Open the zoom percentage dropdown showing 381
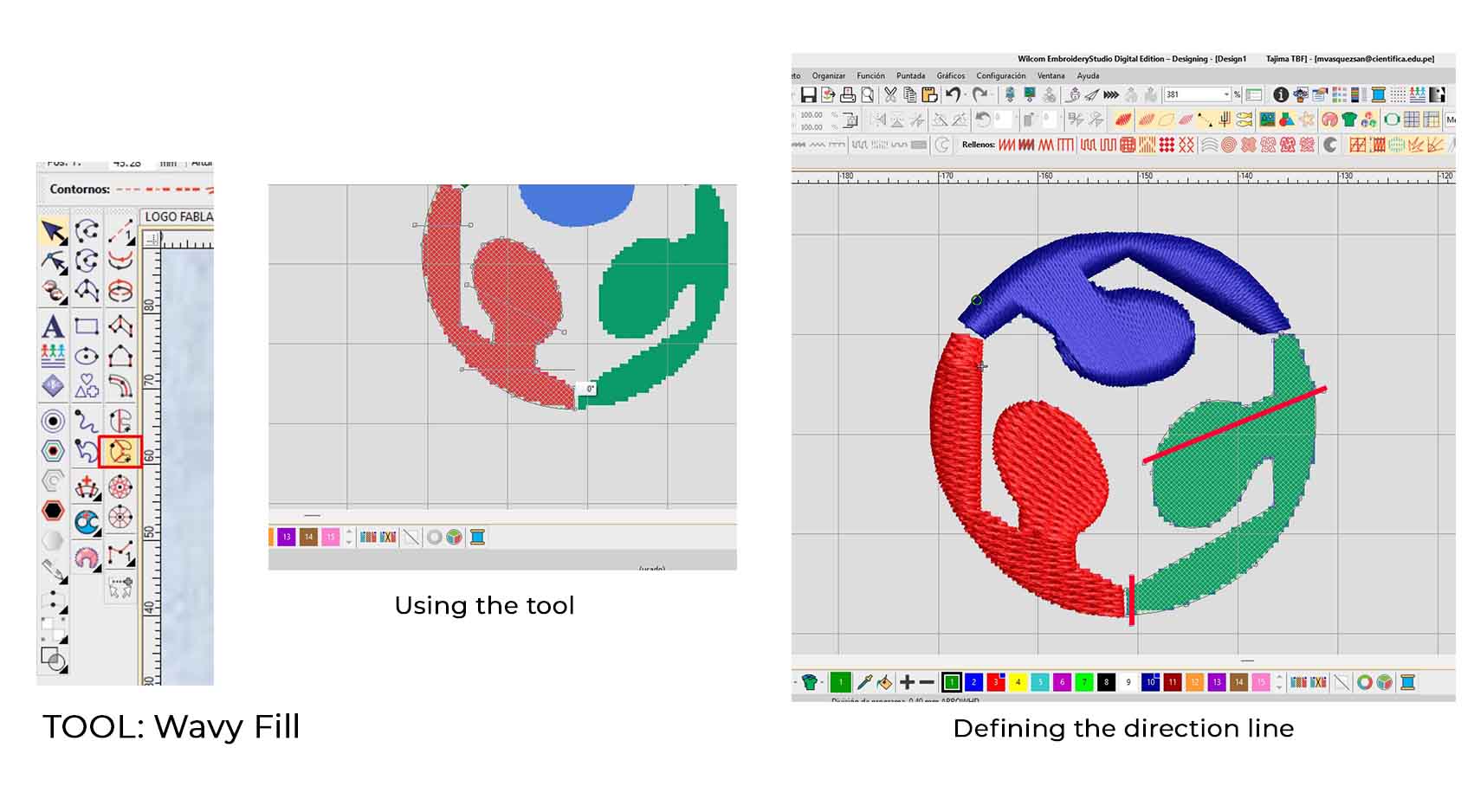 (1226, 94)
